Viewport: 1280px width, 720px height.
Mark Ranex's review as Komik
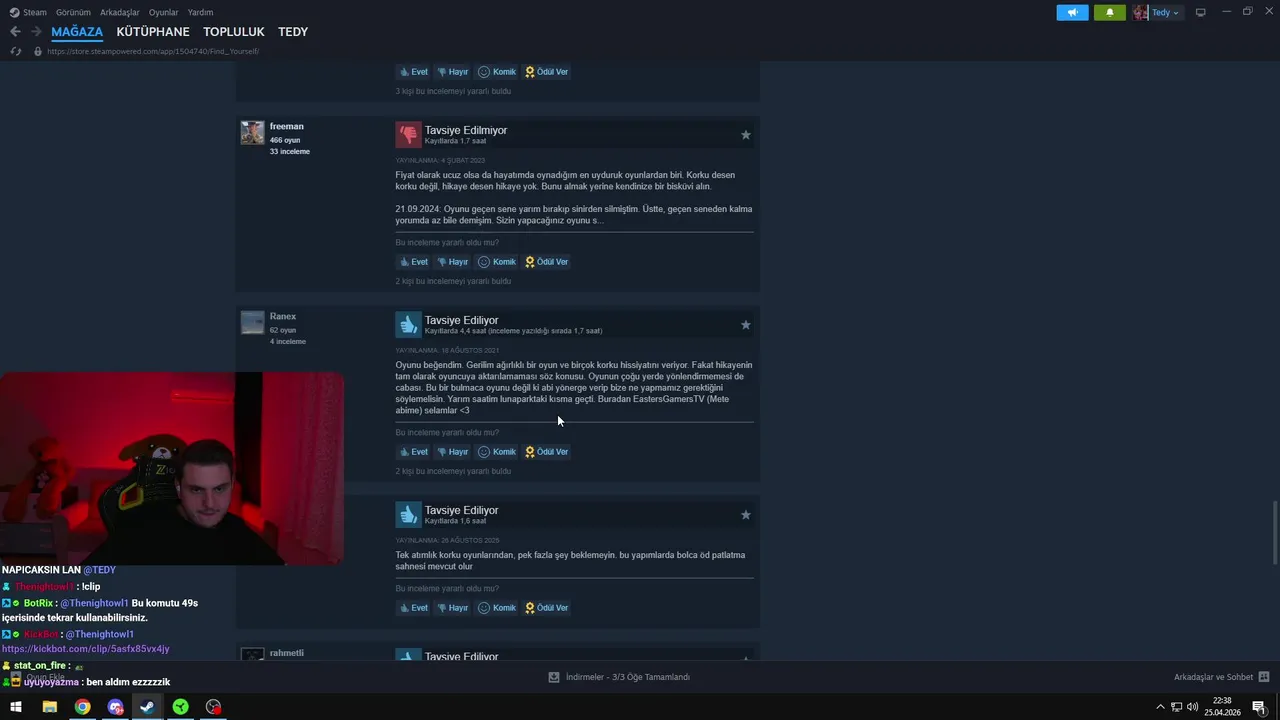tap(497, 452)
